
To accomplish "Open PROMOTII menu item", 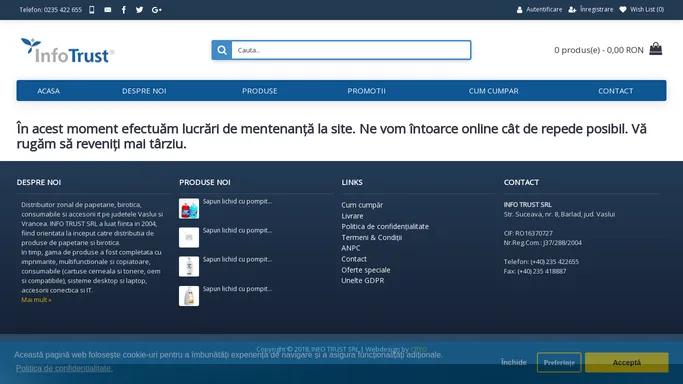I will coord(366,91).
